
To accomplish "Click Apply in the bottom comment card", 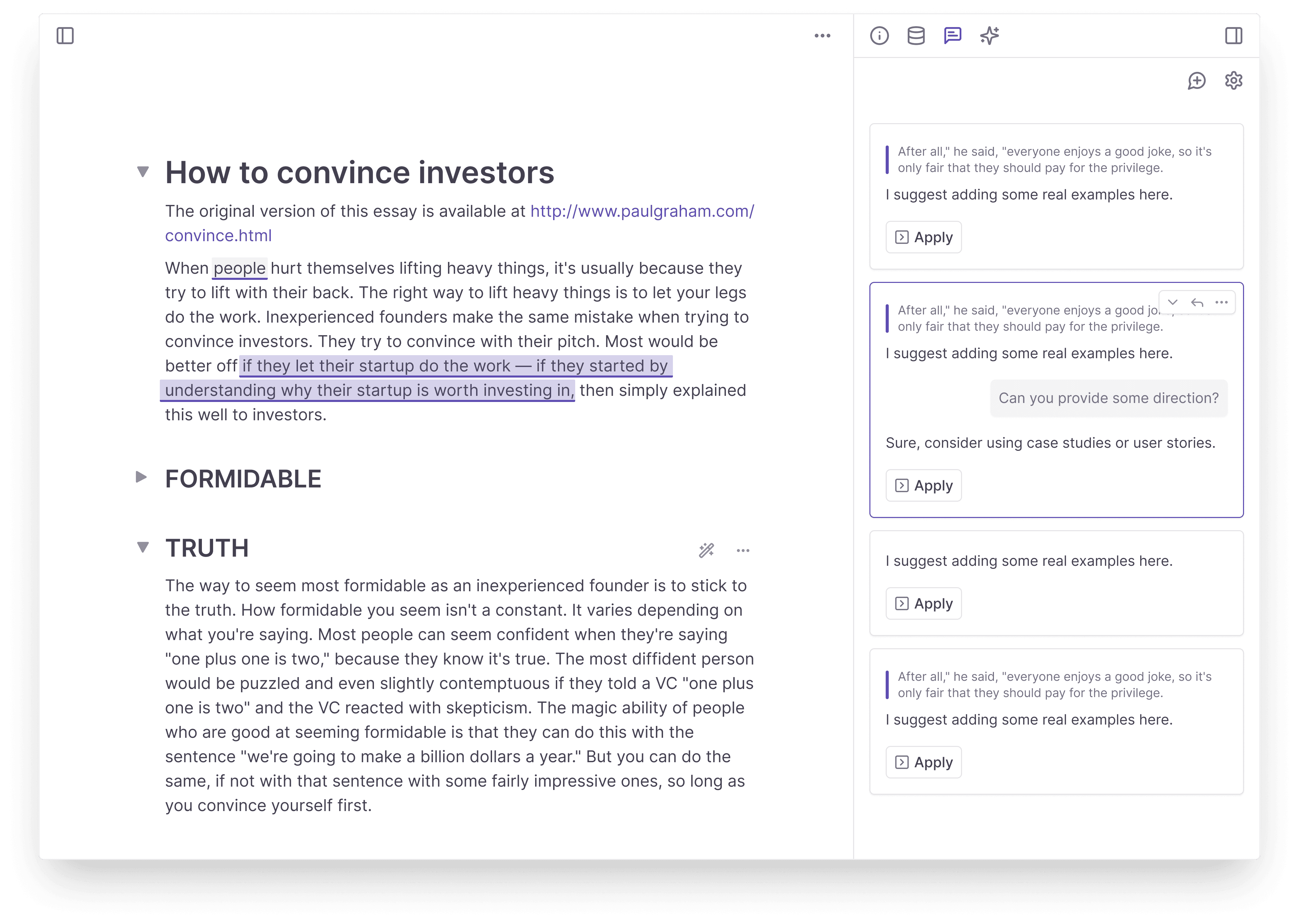I will click(923, 762).
